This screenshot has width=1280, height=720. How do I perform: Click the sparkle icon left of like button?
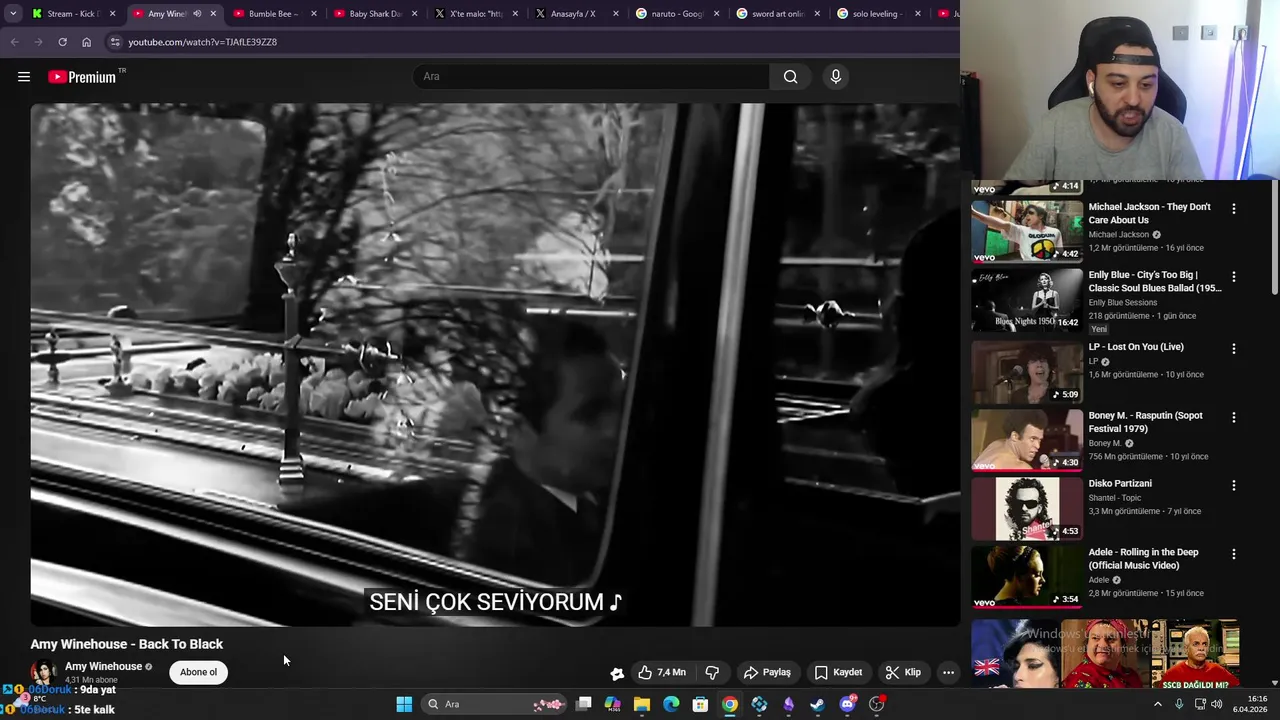pyautogui.click(x=617, y=673)
